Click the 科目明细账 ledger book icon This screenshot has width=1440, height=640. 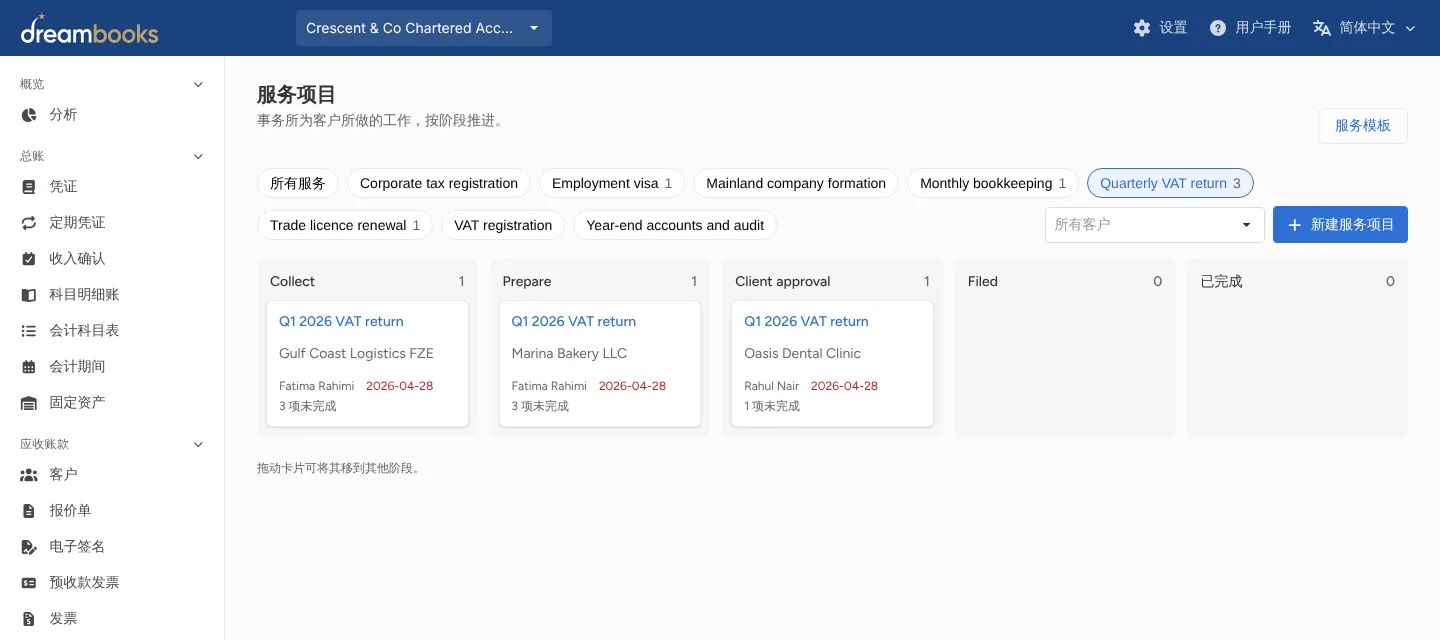tap(29, 295)
